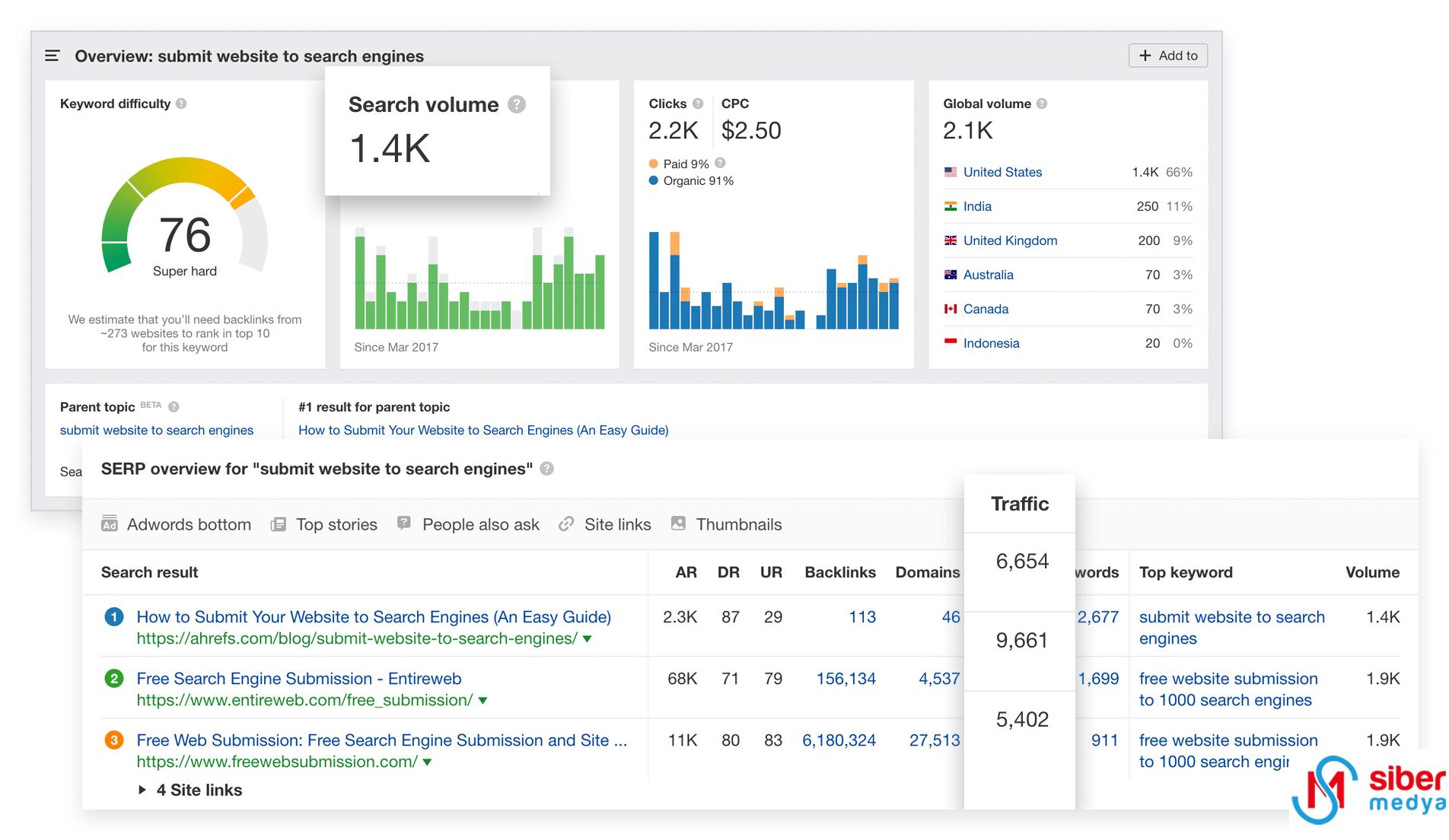Open Free Web Submission result title

point(382,740)
